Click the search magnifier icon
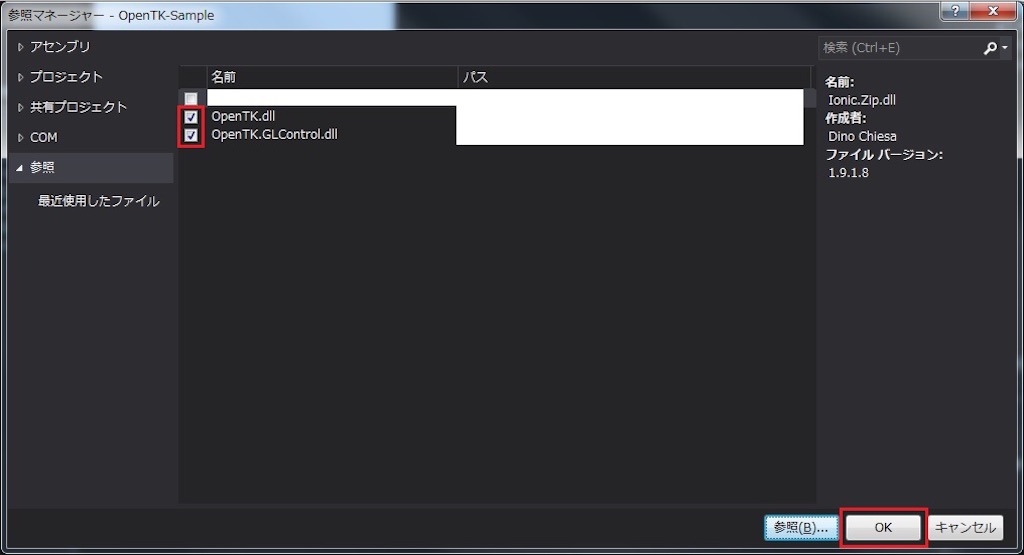This screenshot has width=1024, height=555. pos(990,48)
